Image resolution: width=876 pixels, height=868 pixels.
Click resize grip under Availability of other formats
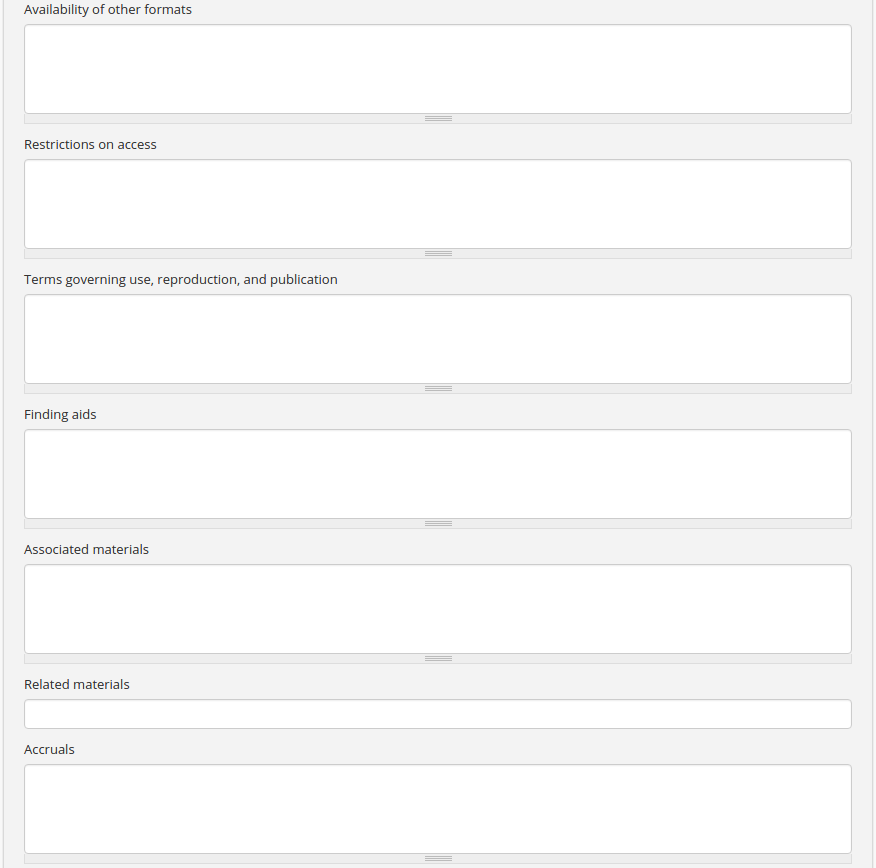(438, 119)
